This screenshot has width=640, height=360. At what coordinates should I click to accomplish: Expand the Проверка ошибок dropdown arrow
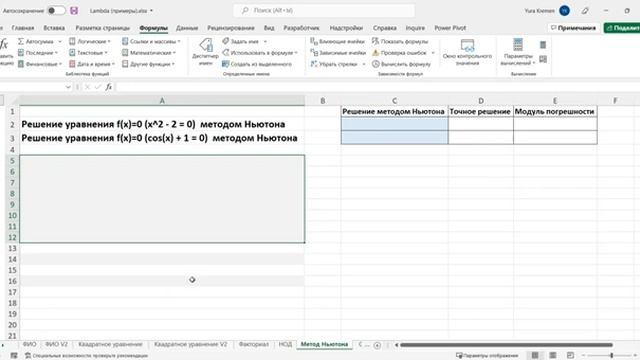pyautogui.click(x=433, y=53)
